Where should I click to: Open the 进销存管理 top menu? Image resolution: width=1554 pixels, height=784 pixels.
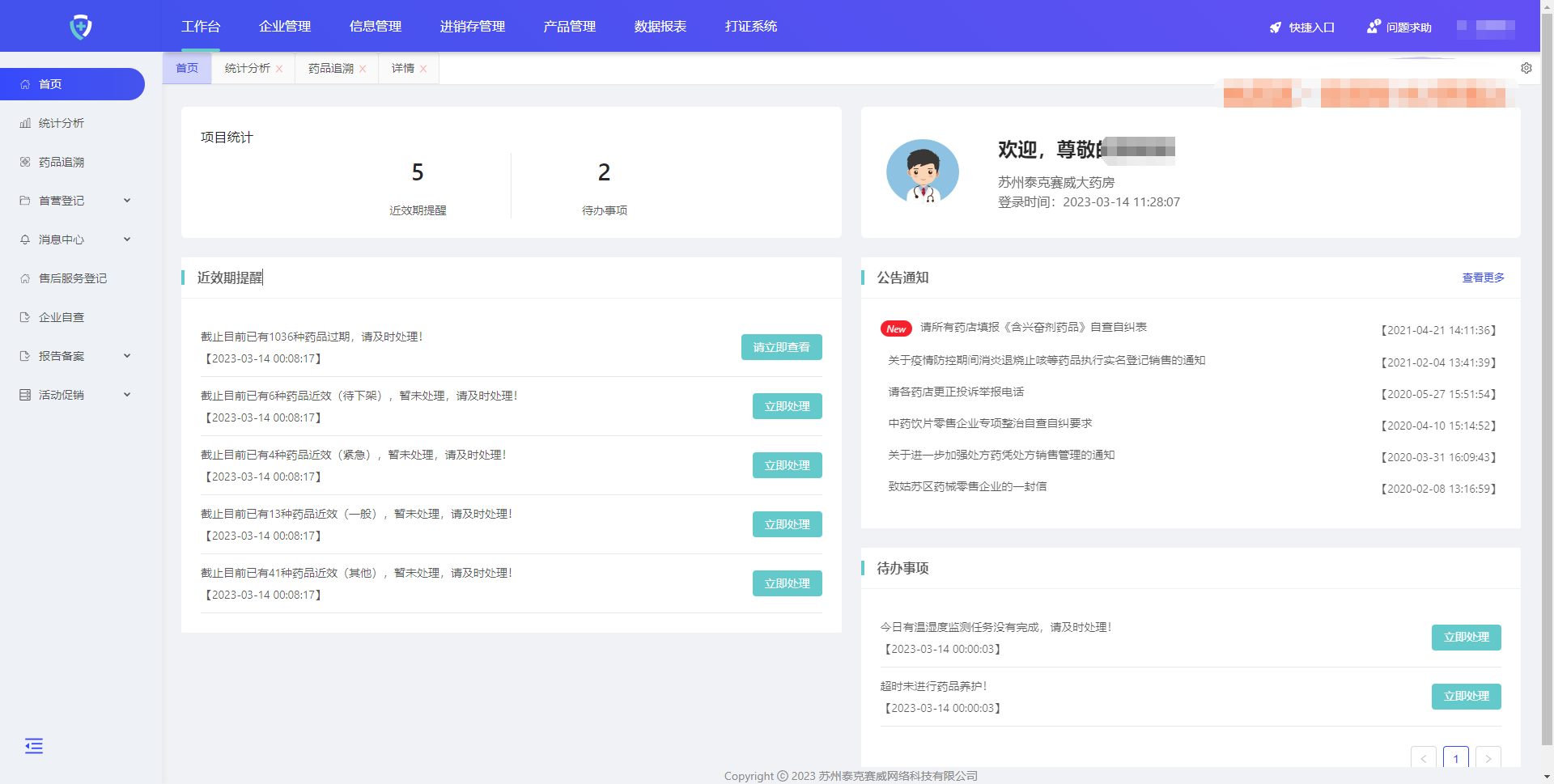point(472,27)
